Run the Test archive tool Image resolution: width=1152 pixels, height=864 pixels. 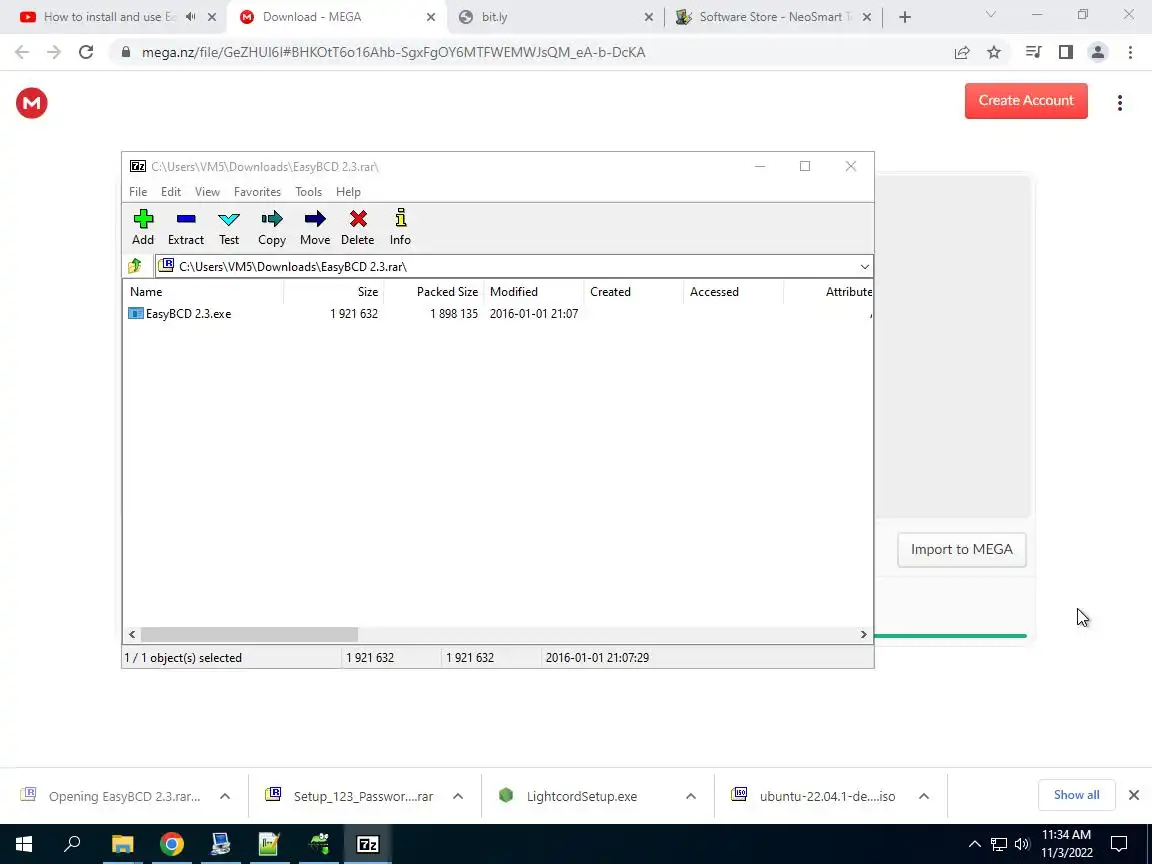[228, 227]
